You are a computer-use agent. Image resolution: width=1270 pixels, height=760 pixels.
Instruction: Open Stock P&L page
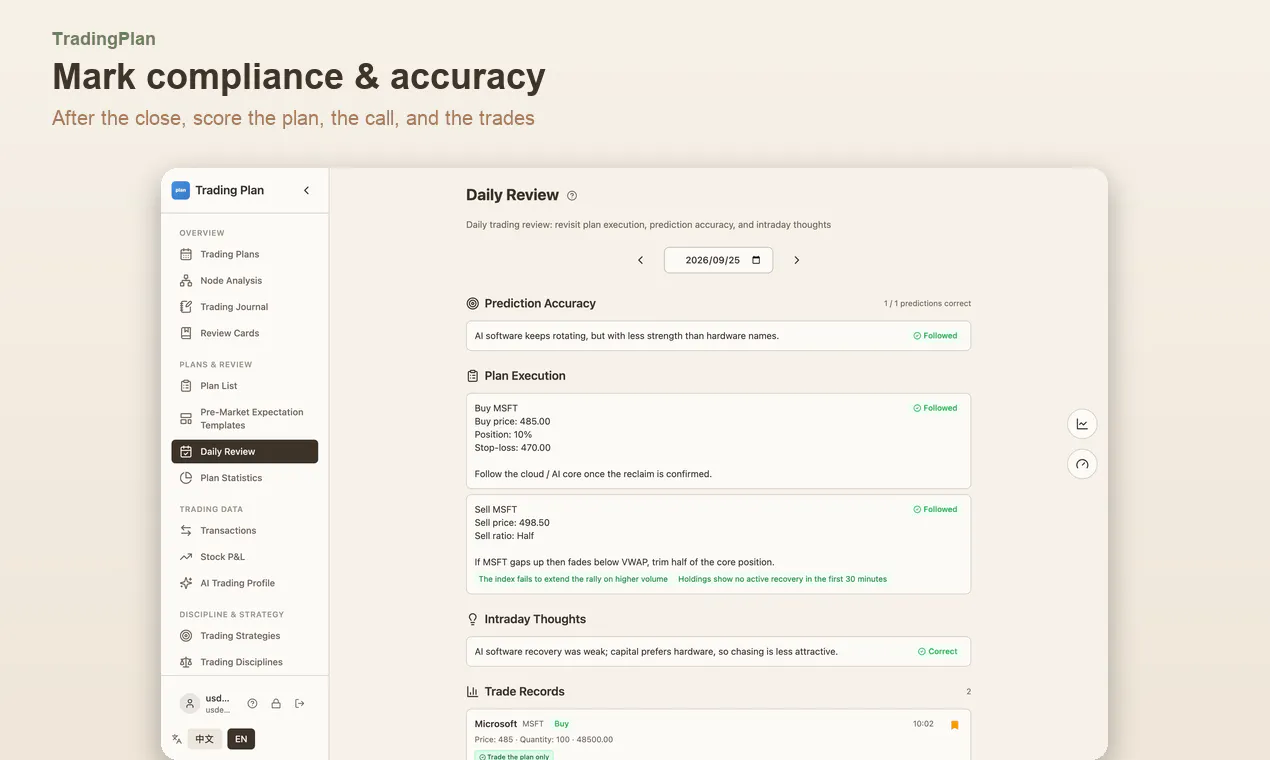[x=245, y=557]
